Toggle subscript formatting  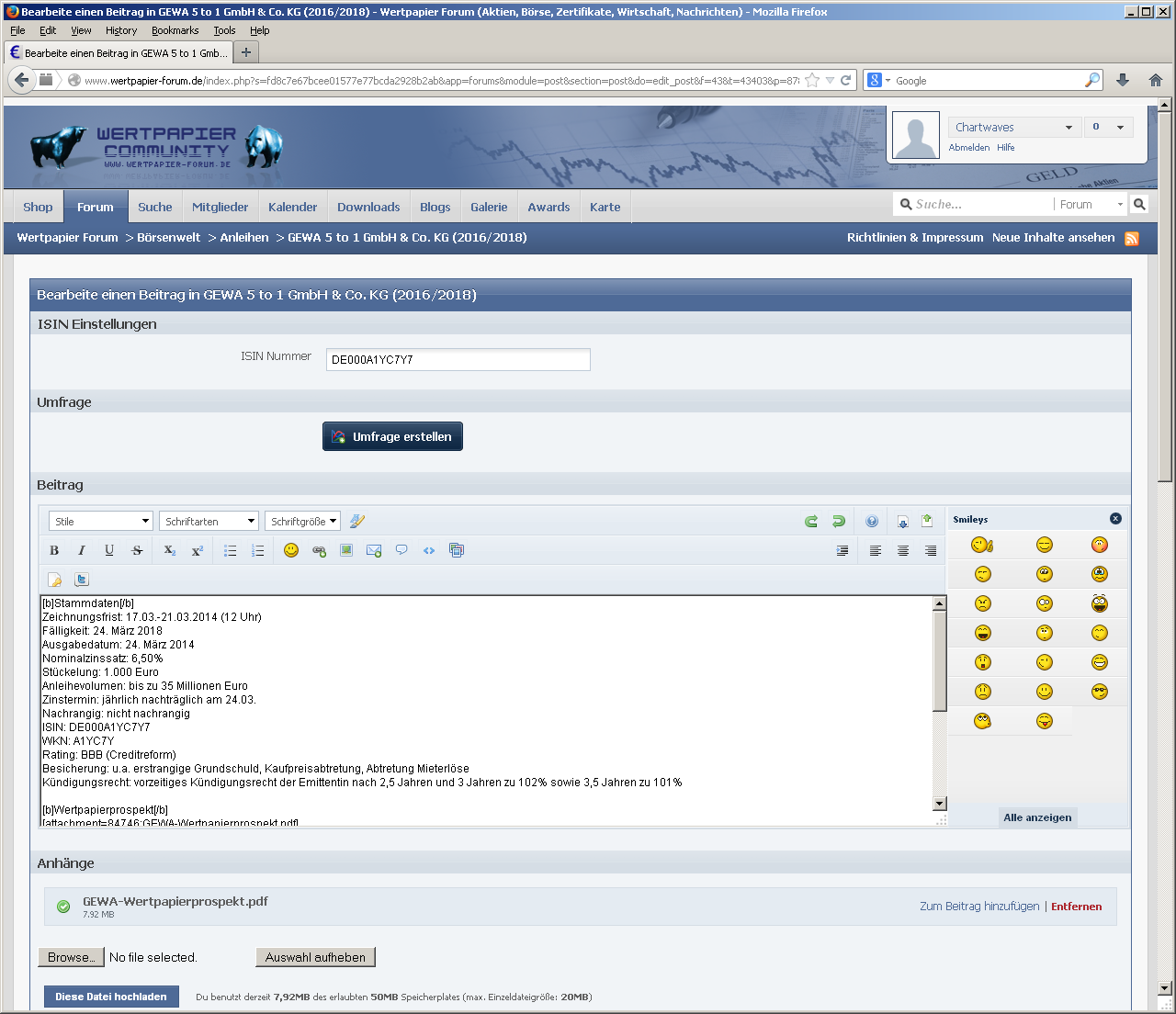[x=170, y=550]
